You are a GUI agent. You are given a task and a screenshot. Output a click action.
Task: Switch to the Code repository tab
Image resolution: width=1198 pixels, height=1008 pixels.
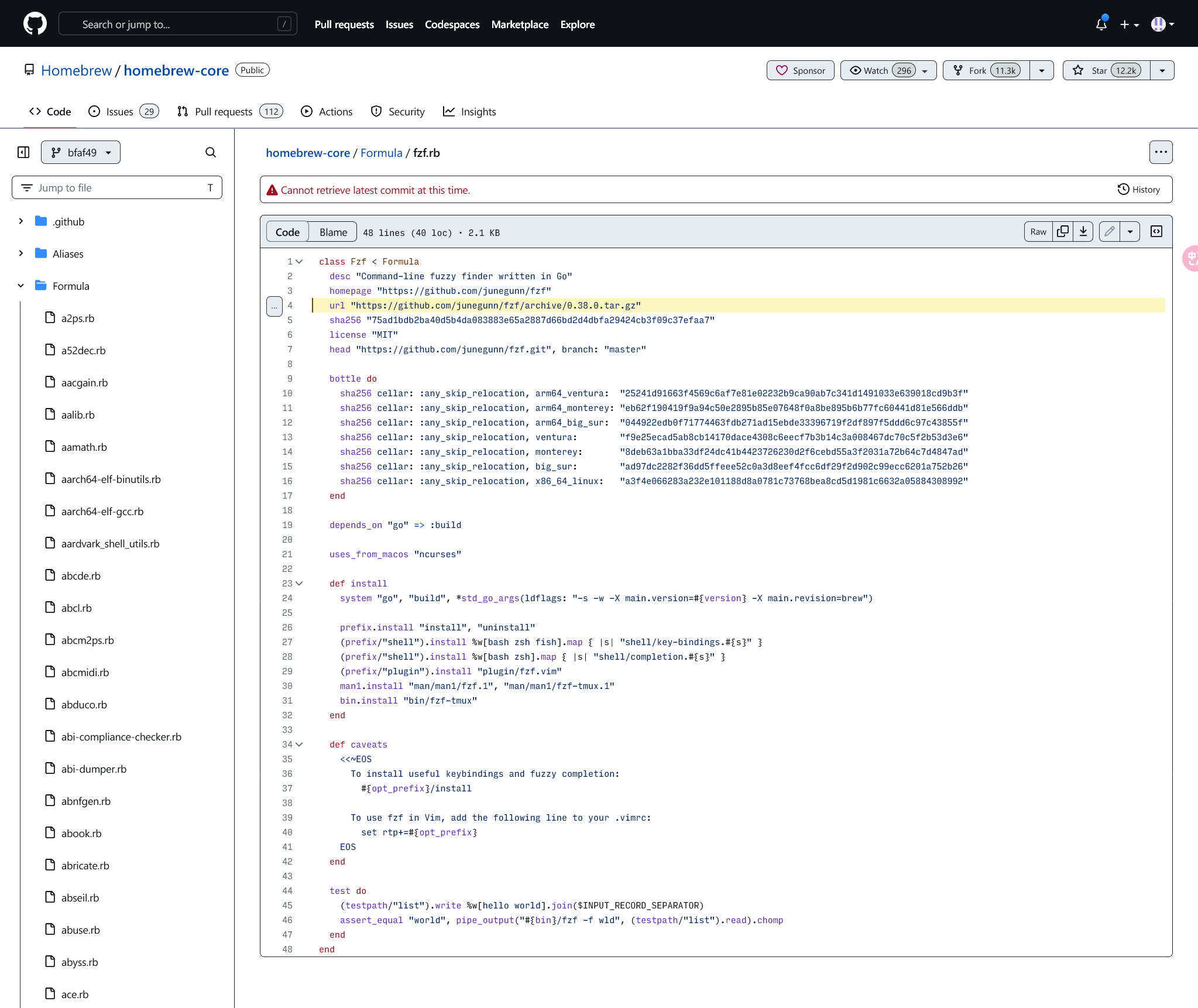[x=50, y=111]
